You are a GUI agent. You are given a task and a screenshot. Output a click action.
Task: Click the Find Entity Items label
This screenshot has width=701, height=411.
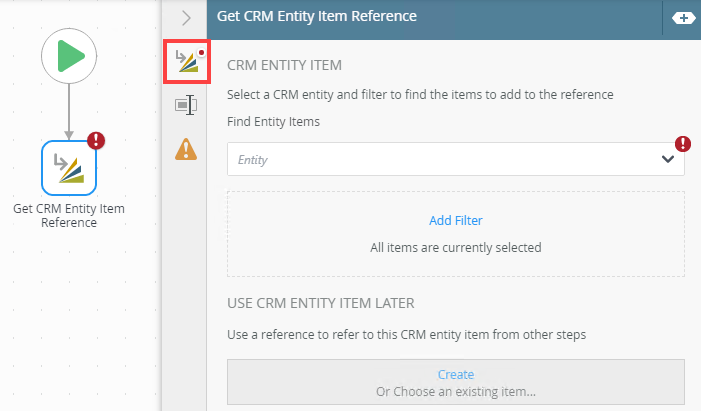pos(273,122)
